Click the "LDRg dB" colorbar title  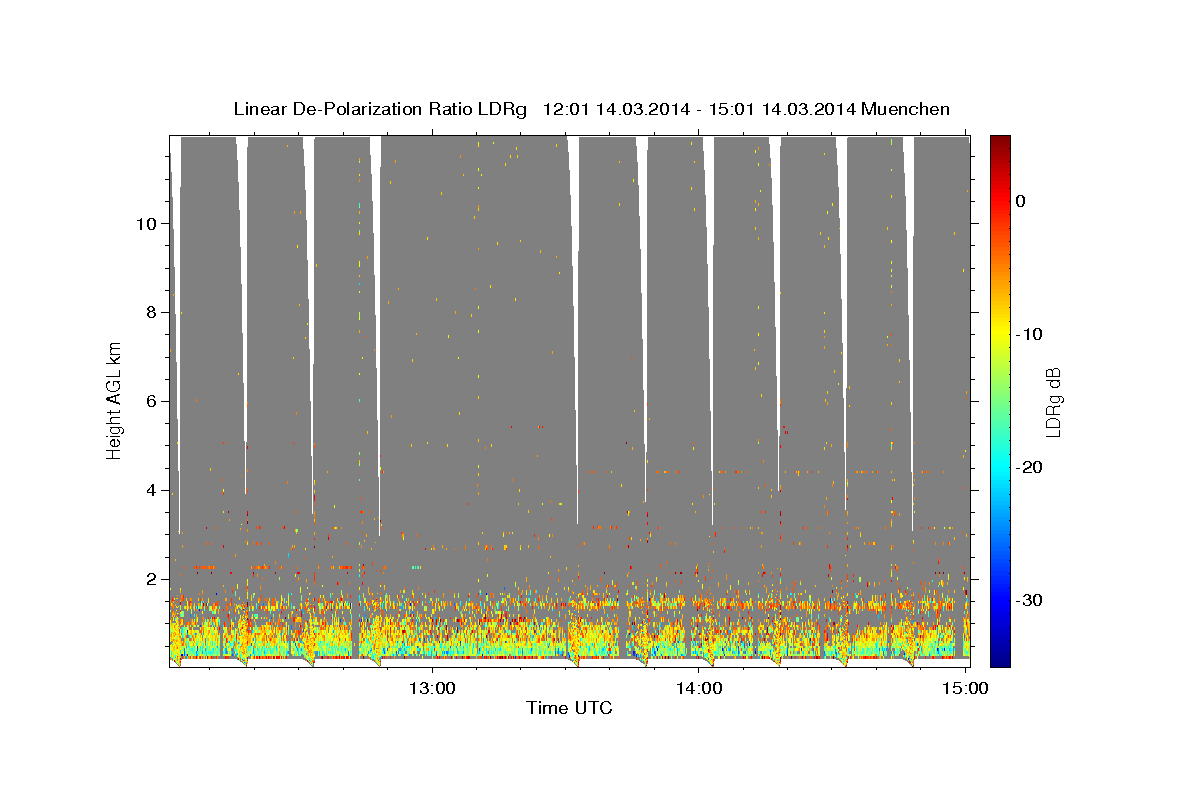pos(1053,401)
